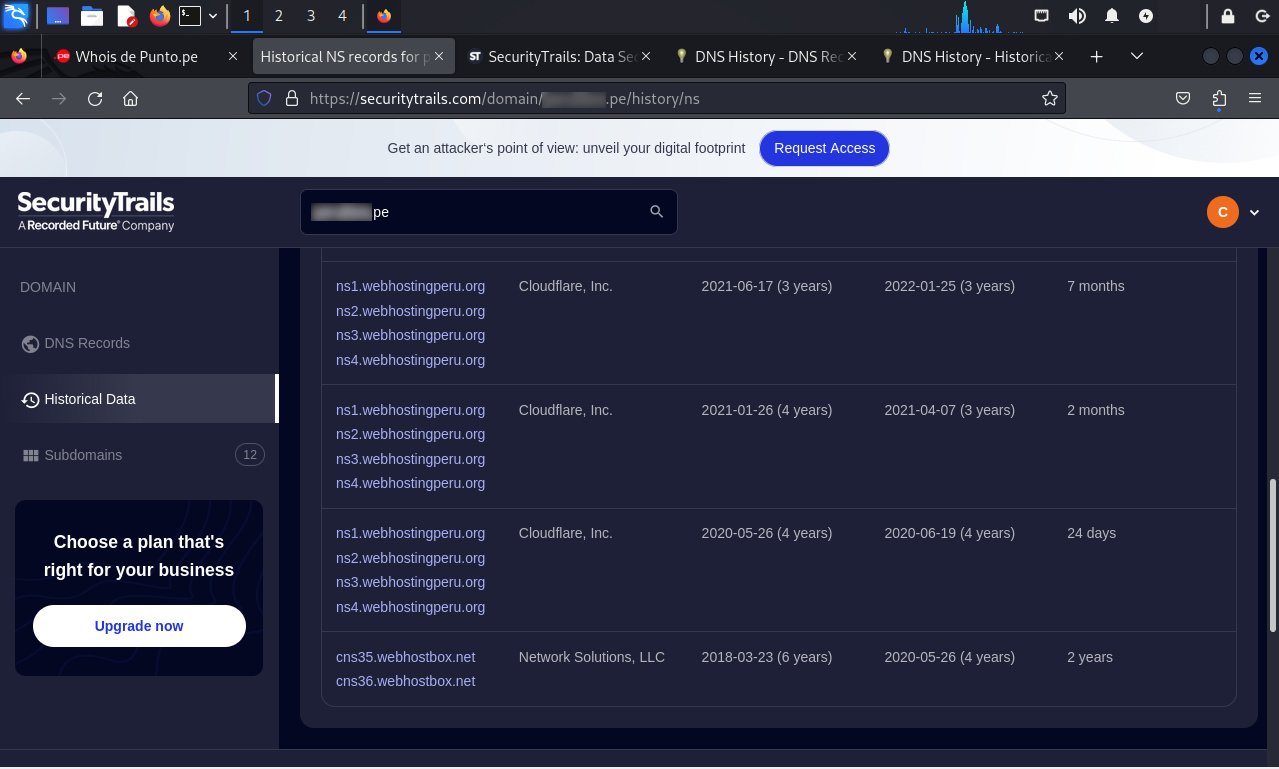Click the Upgrade now button
This screenshot has height=769, width=1279.
point(139,626)
